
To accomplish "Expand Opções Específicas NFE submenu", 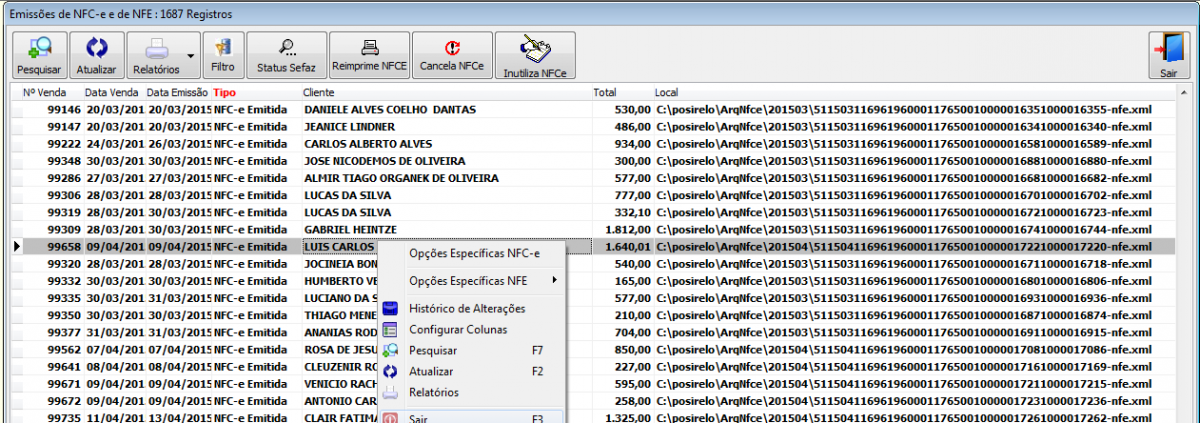I will coord(470,281).
